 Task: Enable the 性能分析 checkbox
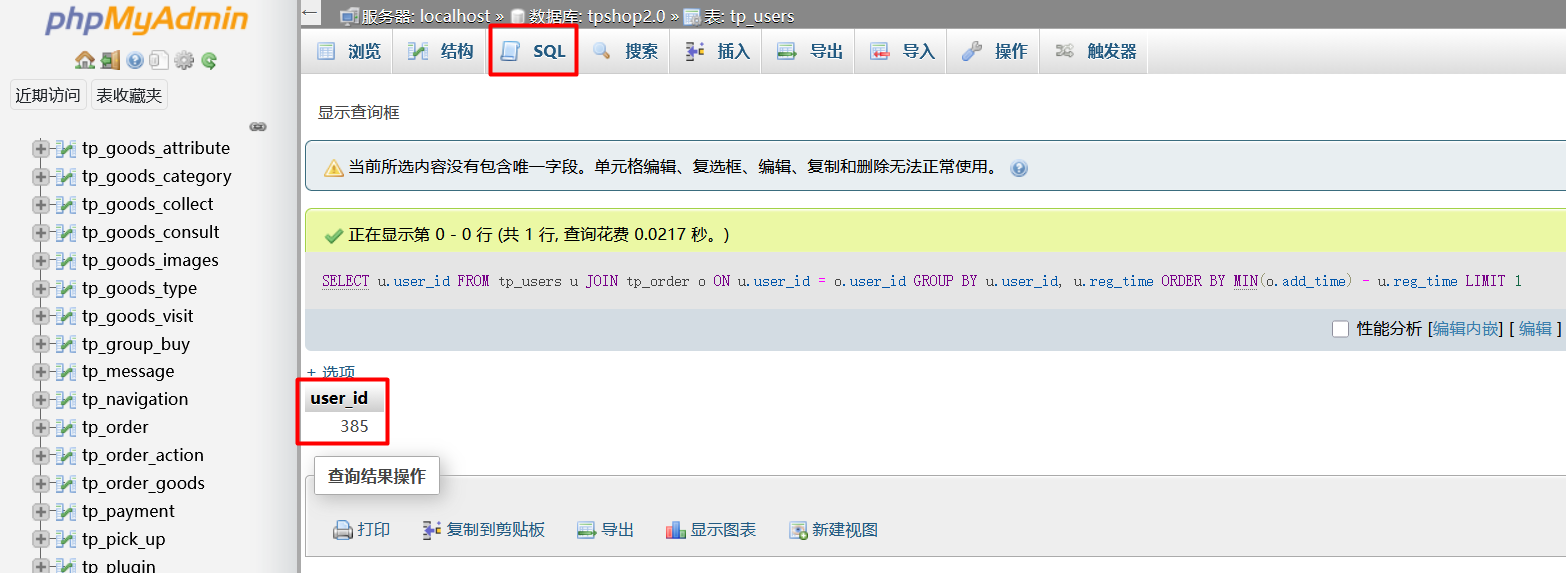(x=1340, y=329)
